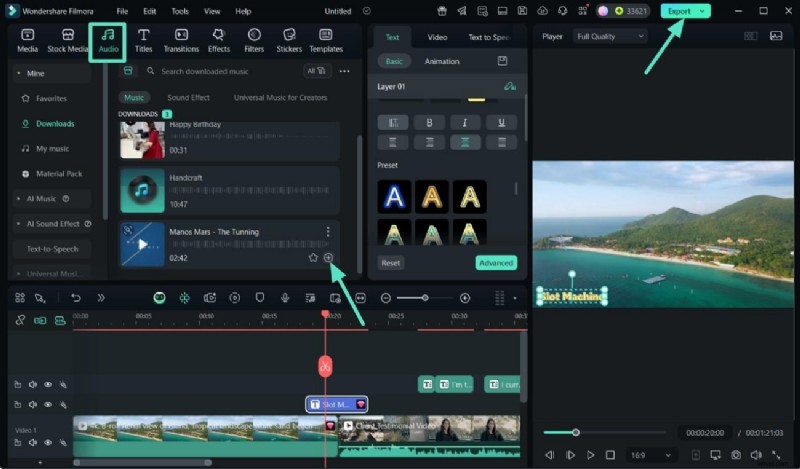Screen dimensions: 800x469
Task: Expand the AI Music section
Action: click(19, 199)
